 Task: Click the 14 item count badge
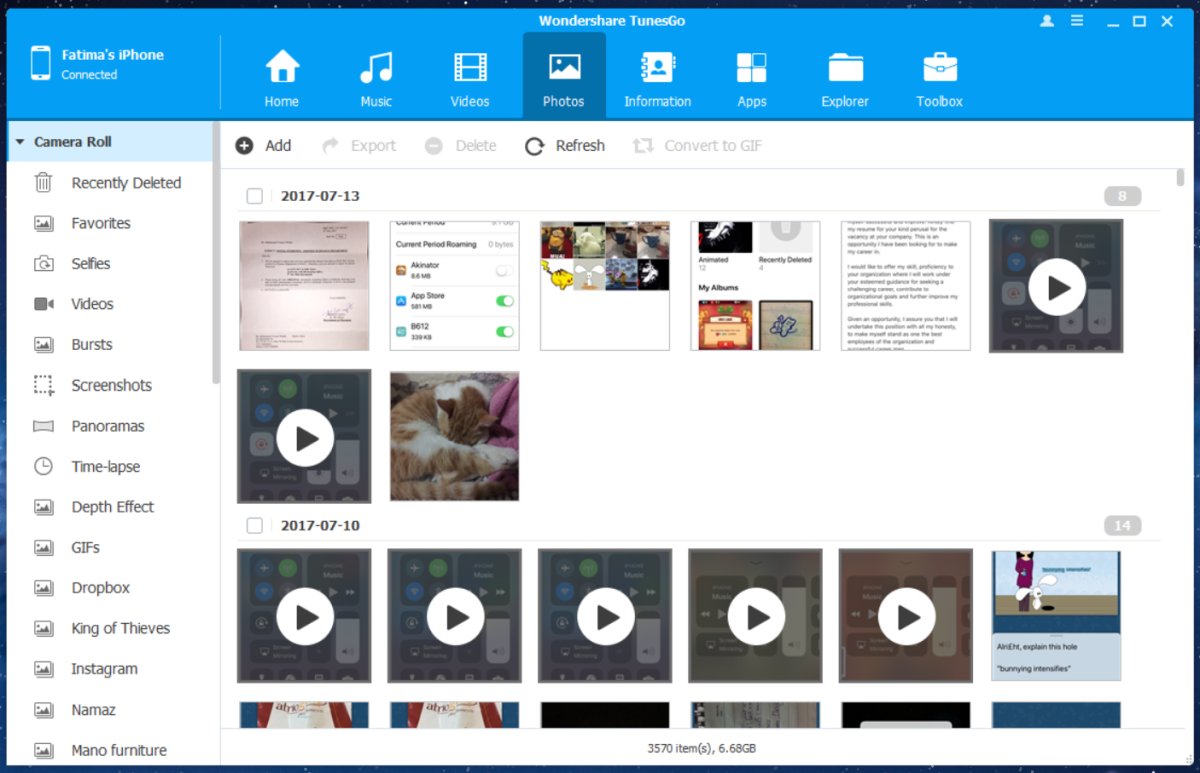1123,526
